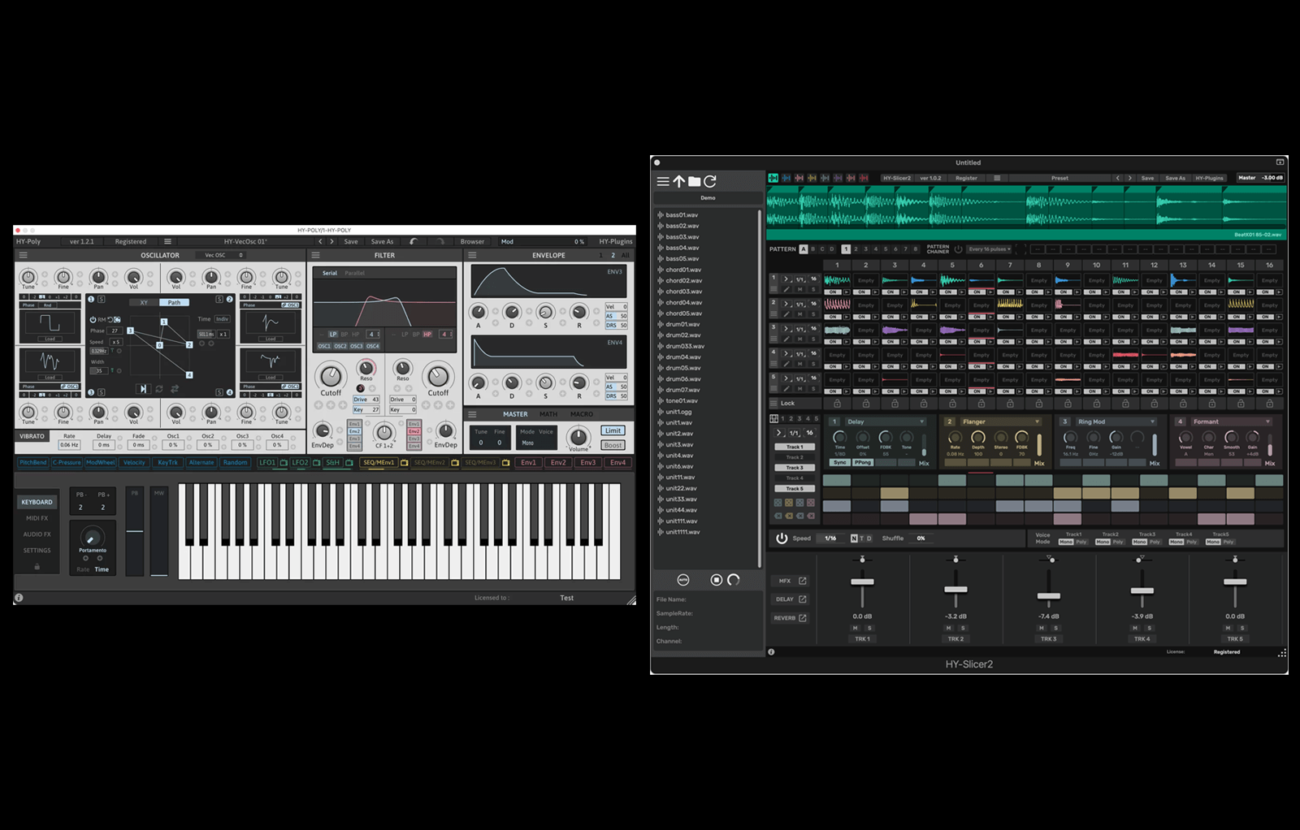
Task: Click Save As in HY-Slicer2 toolbar
Action: [x=1175, y=178]
